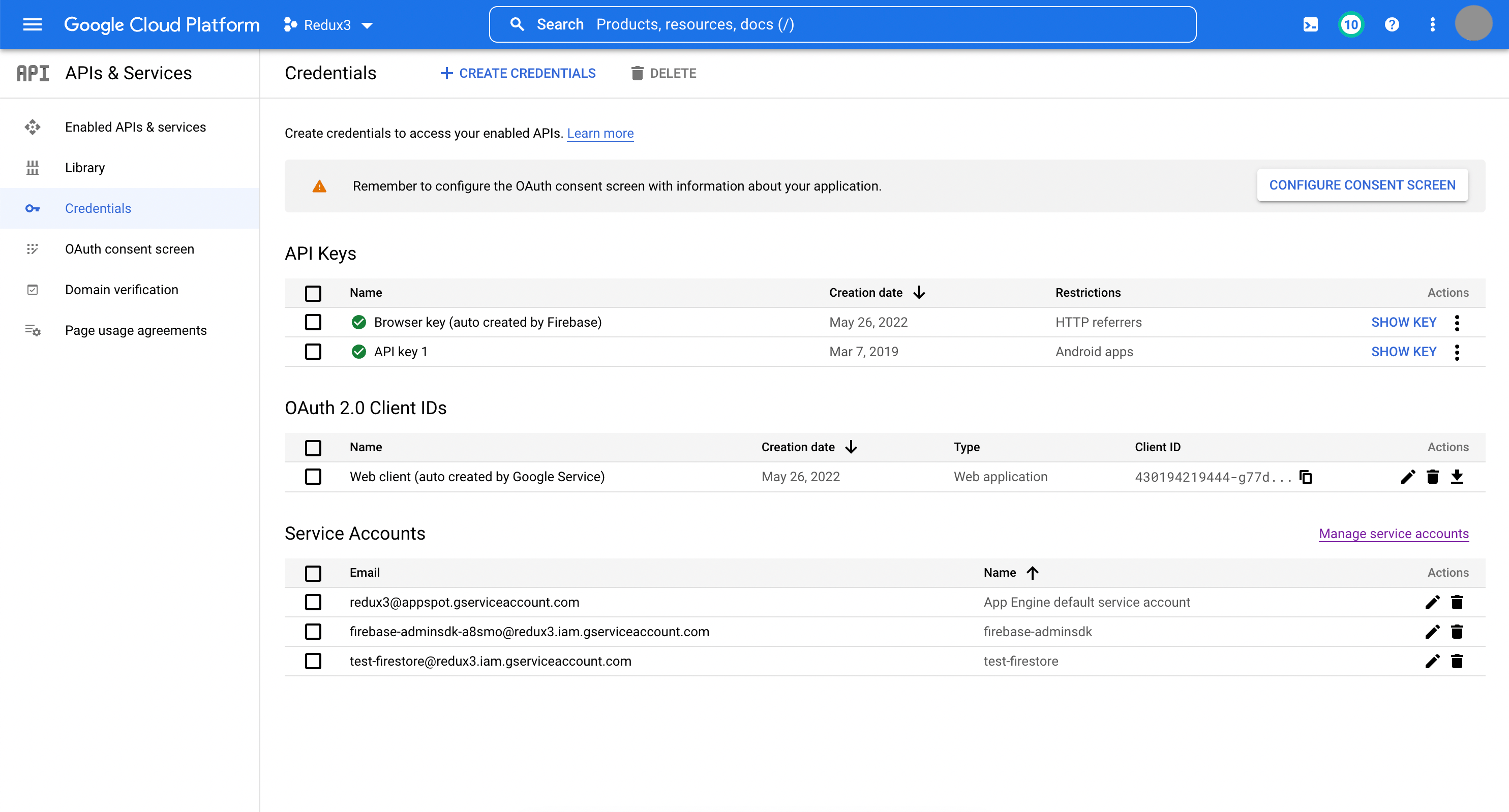1509x812 pixels.
Task: Activate Cloud Shell icon
Action: click(x=1310, y=24)
